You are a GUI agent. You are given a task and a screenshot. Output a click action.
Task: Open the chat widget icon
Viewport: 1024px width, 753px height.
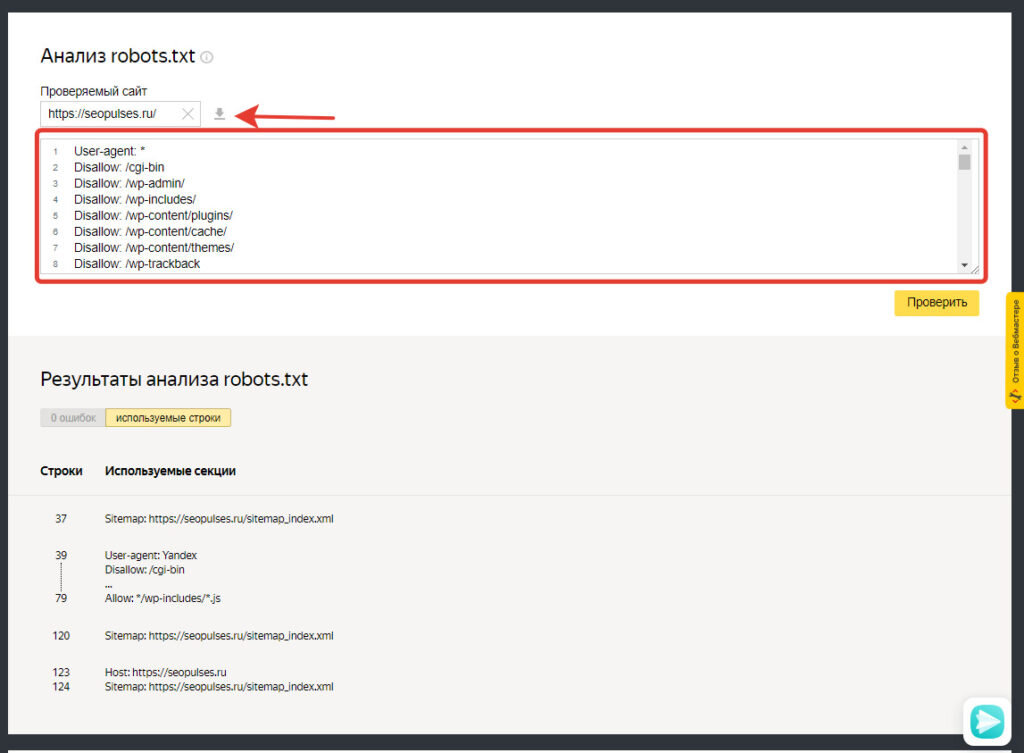(x=987, y=722)
